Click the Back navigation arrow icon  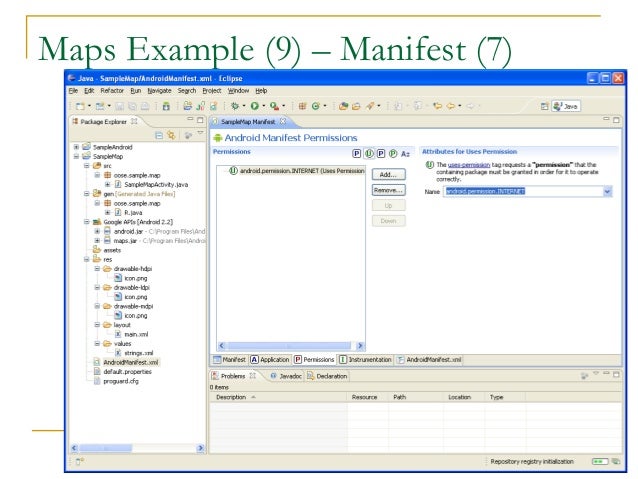[451, 106]
